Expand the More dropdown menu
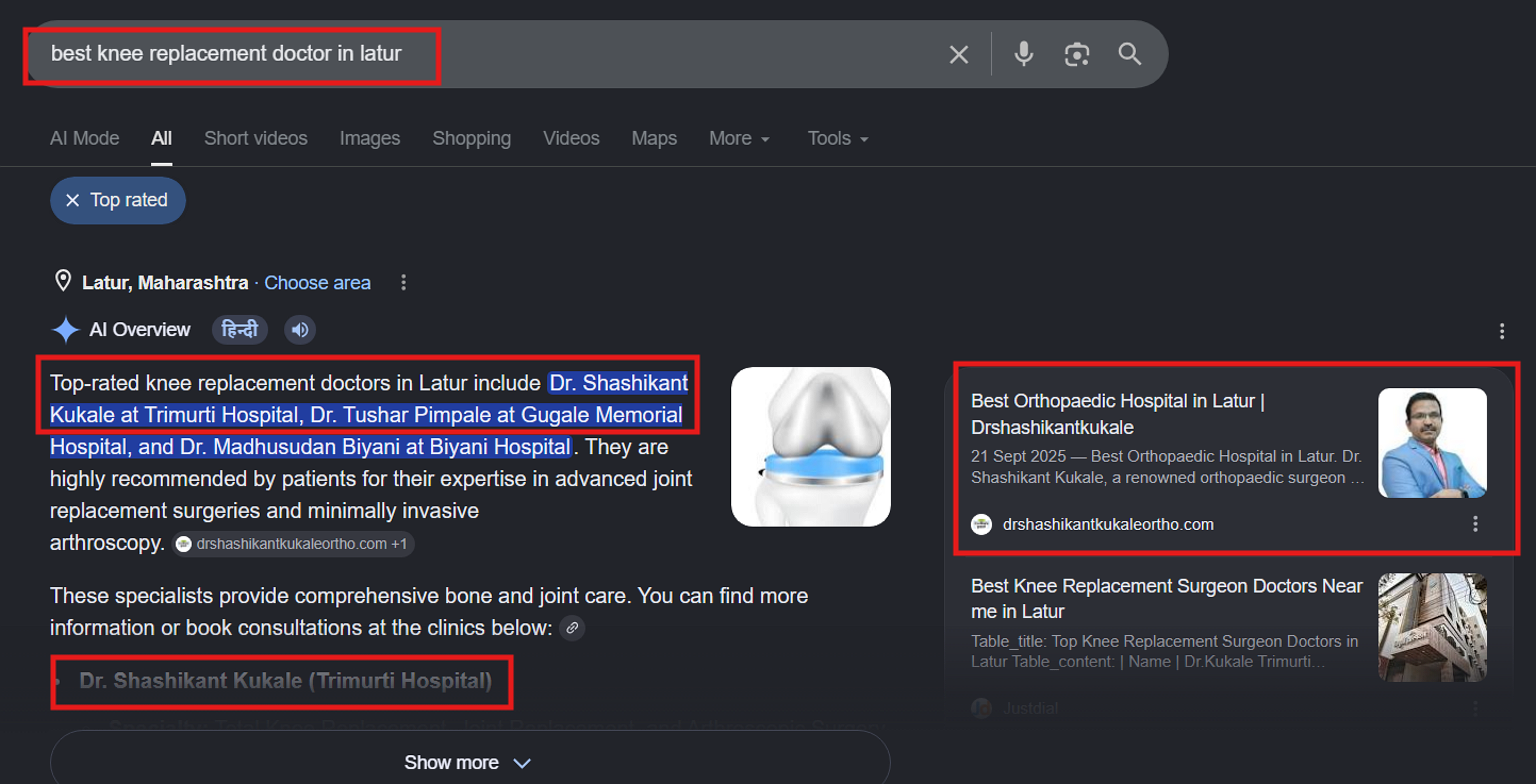 (x=739, y=138)
